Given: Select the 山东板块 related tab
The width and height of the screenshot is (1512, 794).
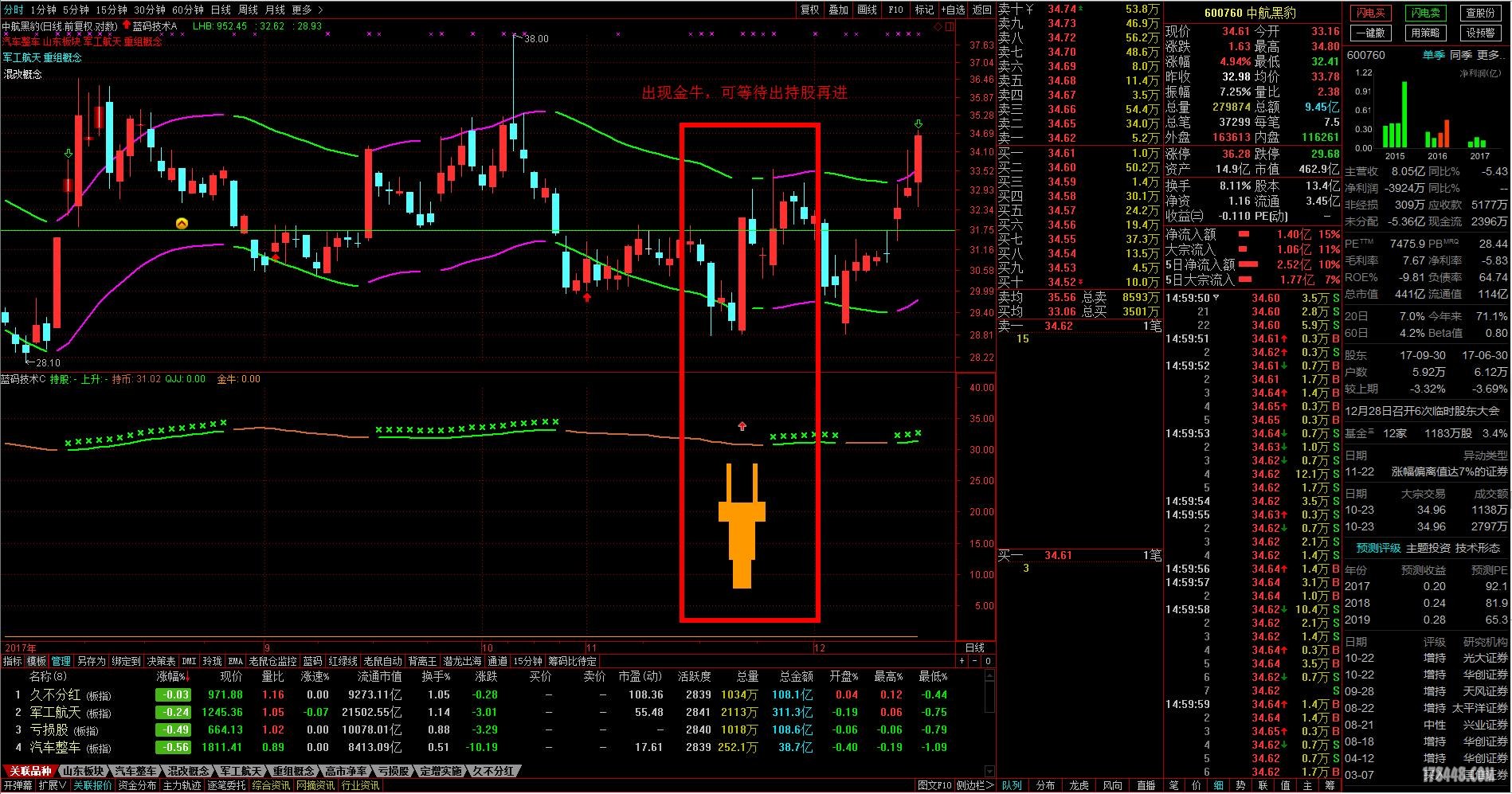Looking at the screenshot, I should click(84, 771).
